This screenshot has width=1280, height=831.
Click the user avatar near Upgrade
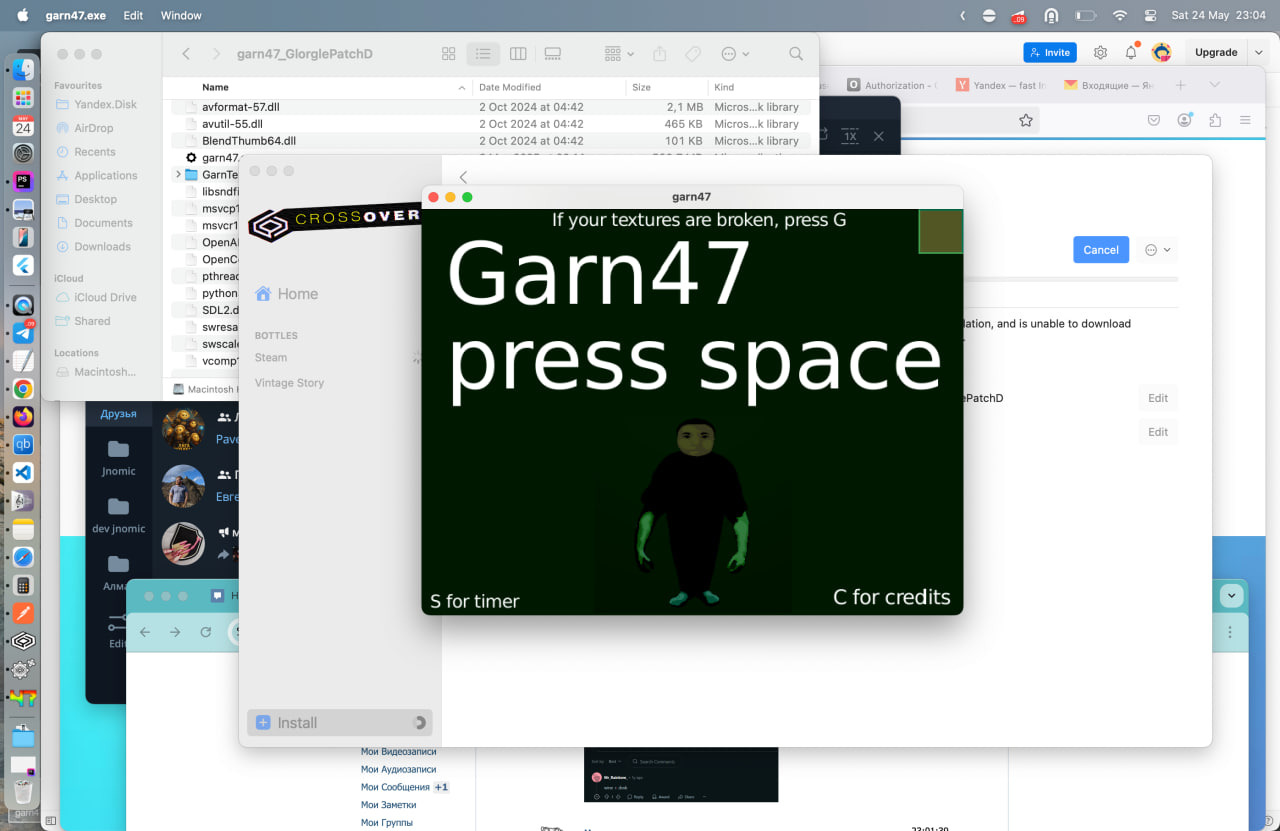[x=1161, y=52]
